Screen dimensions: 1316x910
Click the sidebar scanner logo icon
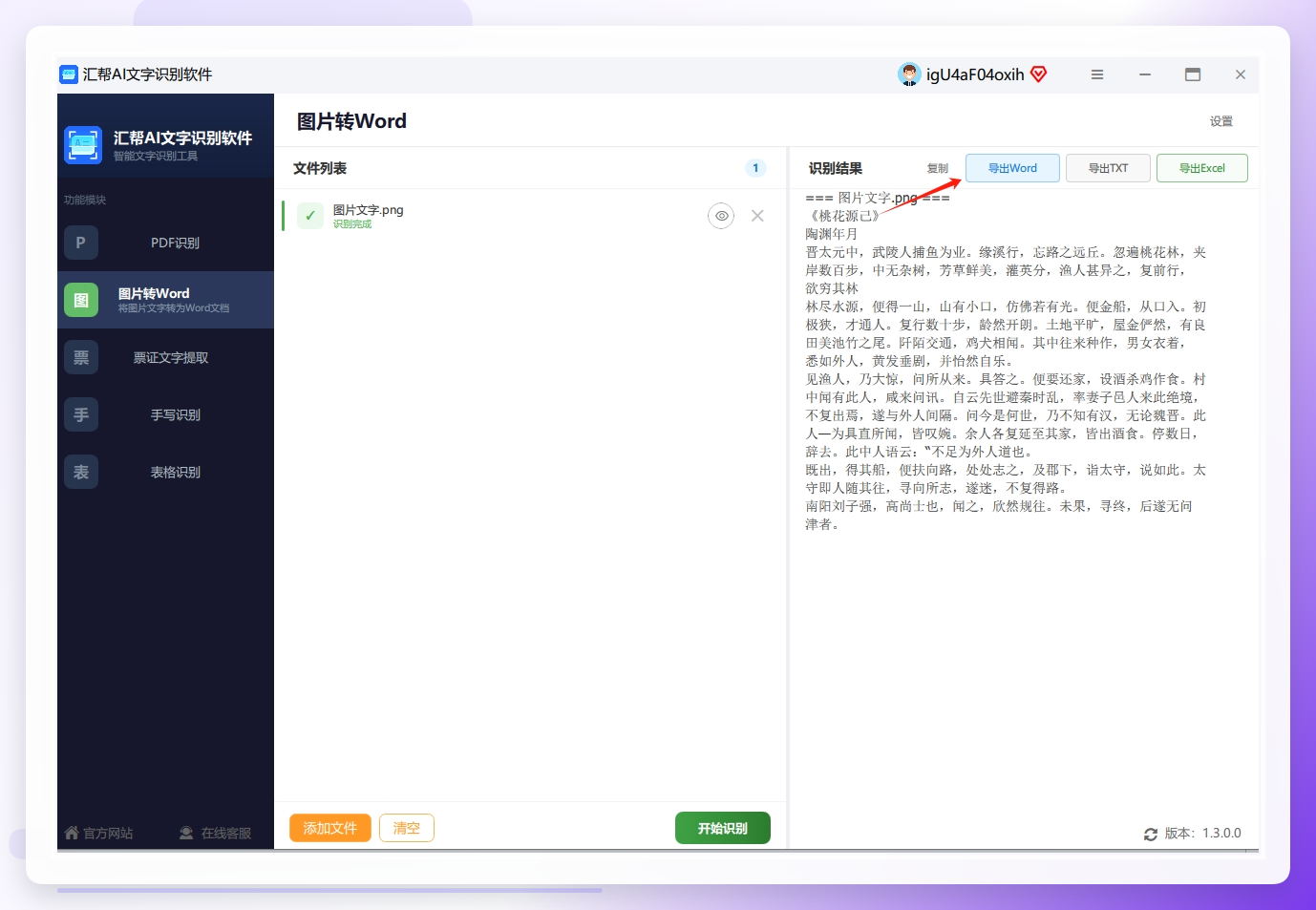click(83, 145)
